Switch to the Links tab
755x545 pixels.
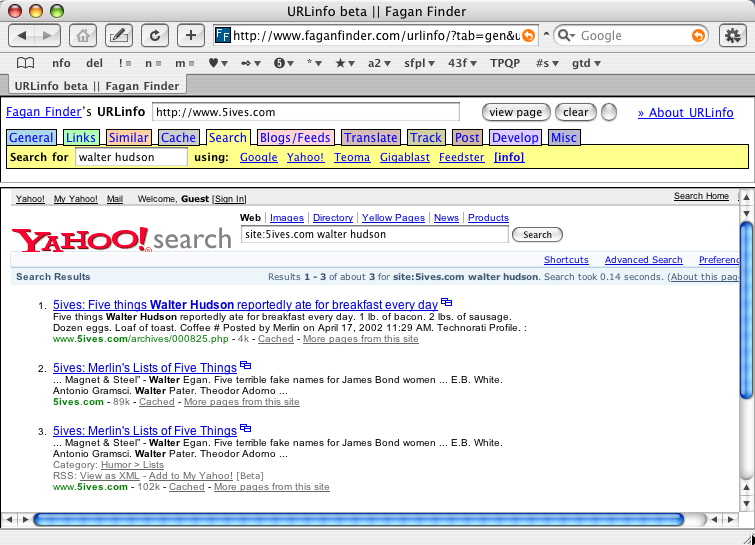(x=81, y=138)
